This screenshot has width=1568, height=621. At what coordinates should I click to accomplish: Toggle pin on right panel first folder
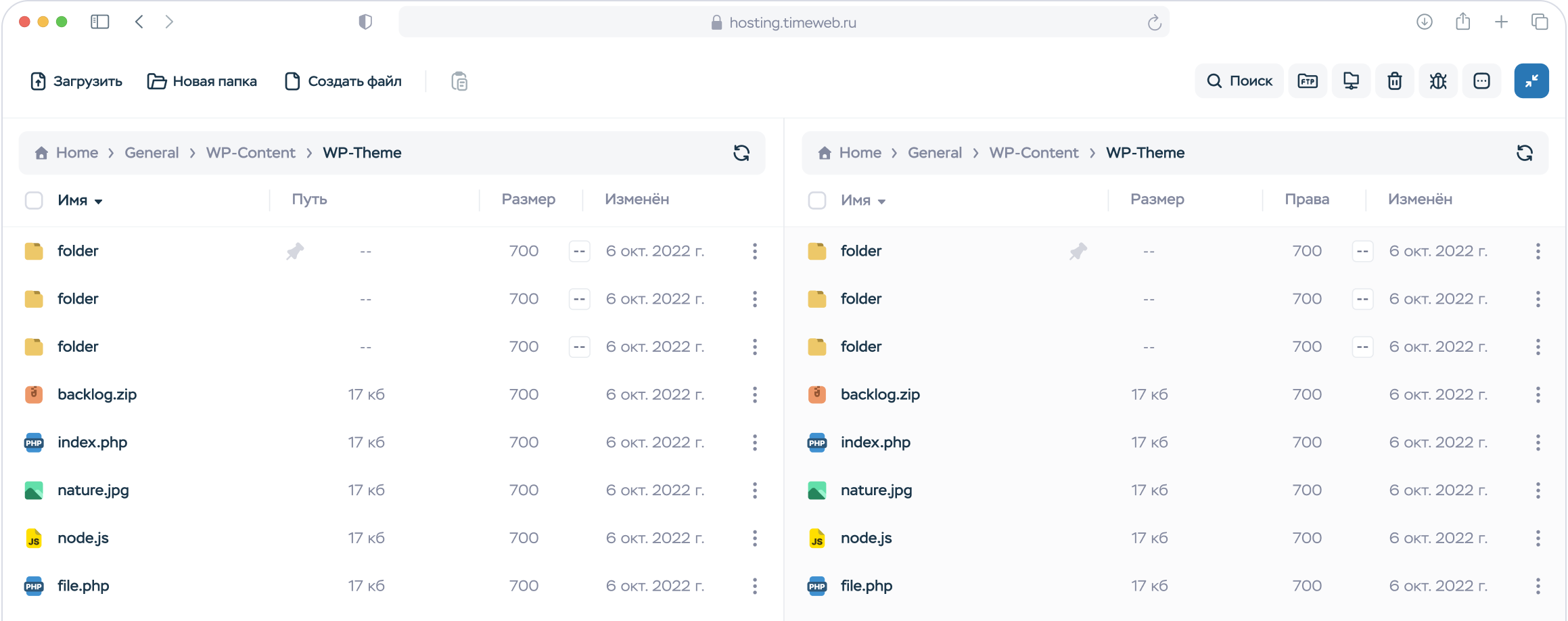1078,252
